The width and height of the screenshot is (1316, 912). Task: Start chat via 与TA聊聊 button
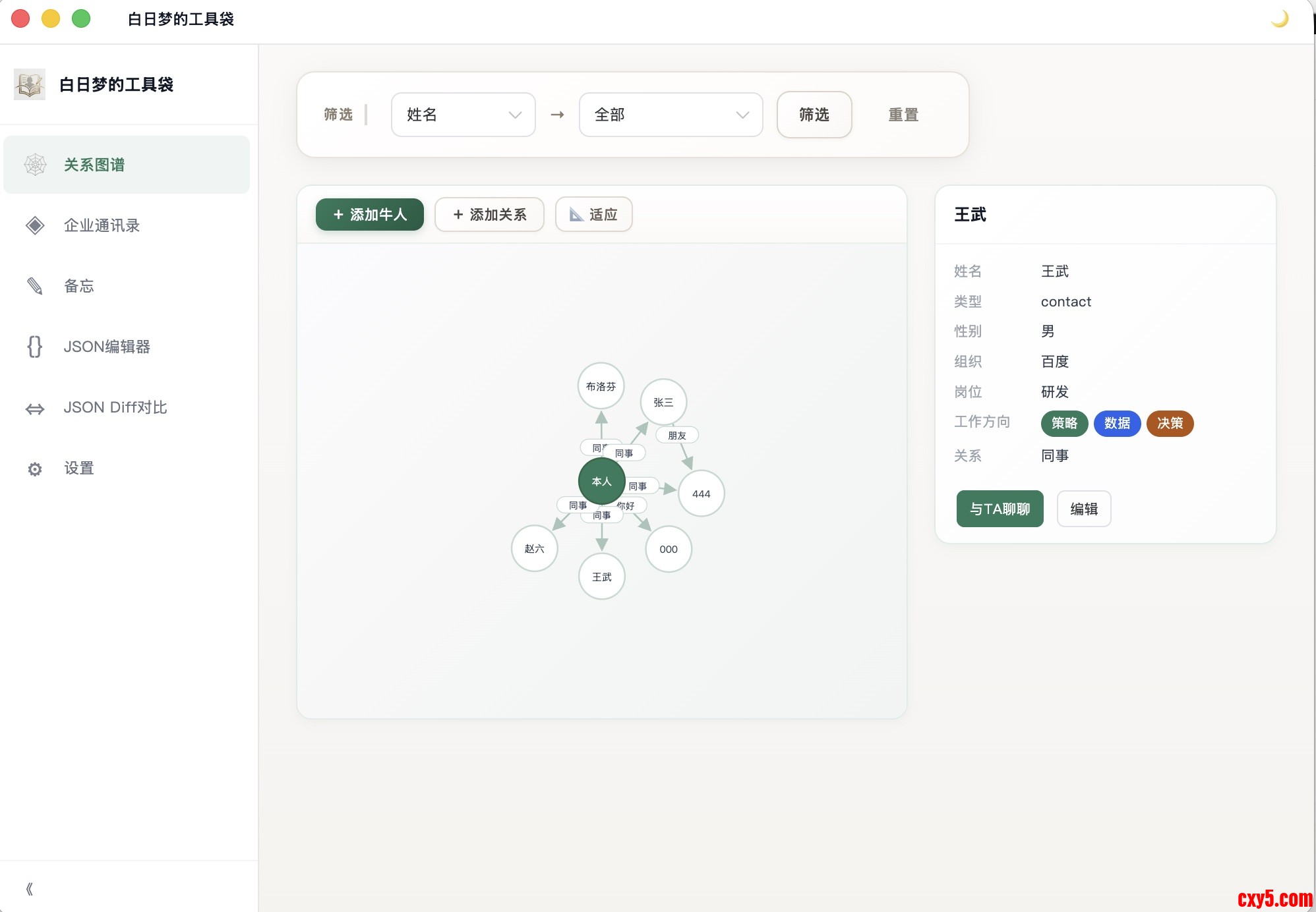pos(1000,509)
